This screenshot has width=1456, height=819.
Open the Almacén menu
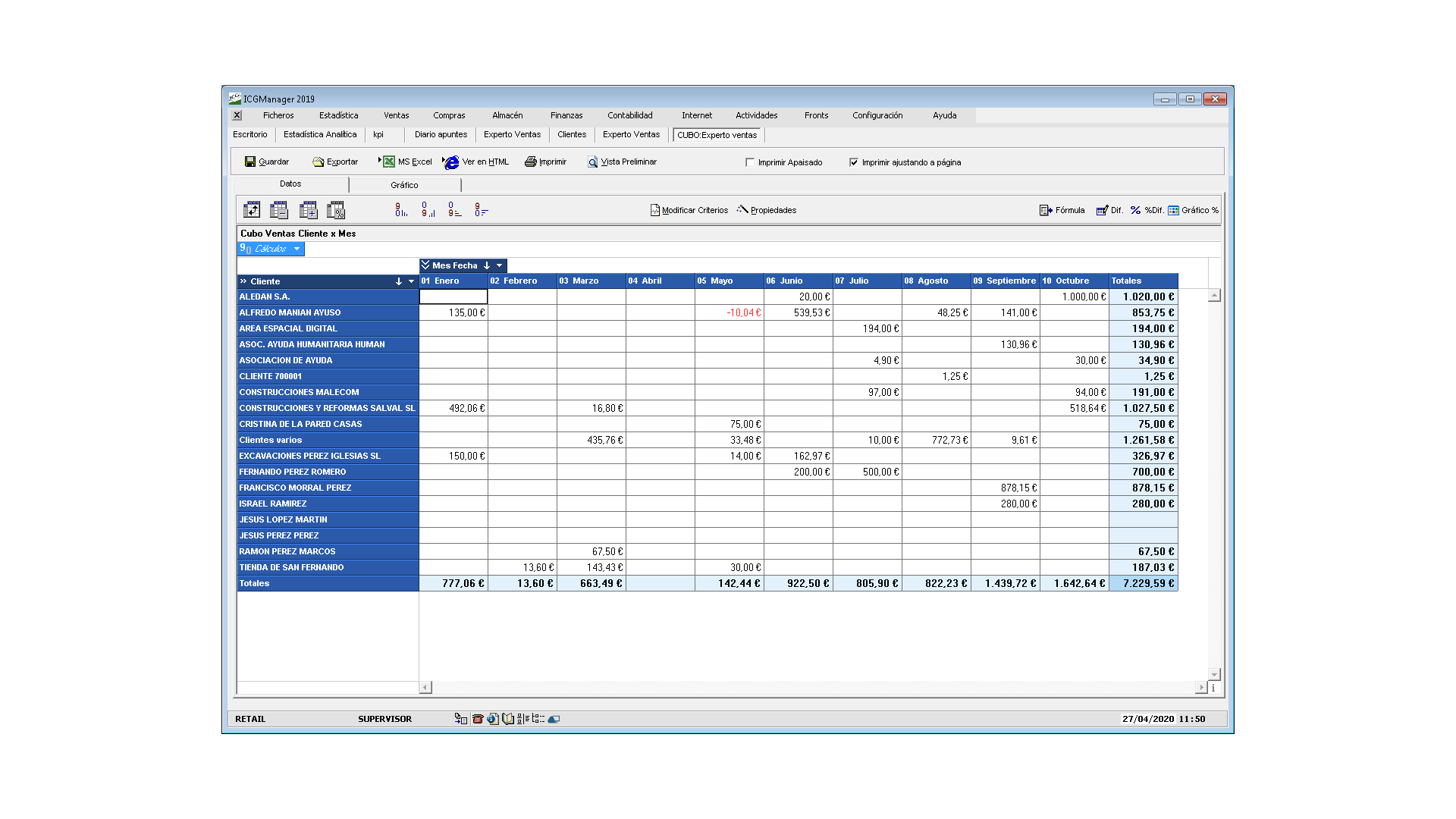507,115
